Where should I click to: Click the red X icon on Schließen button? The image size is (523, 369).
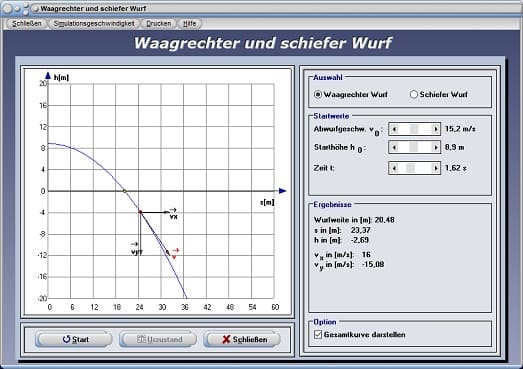coord(226,339)
